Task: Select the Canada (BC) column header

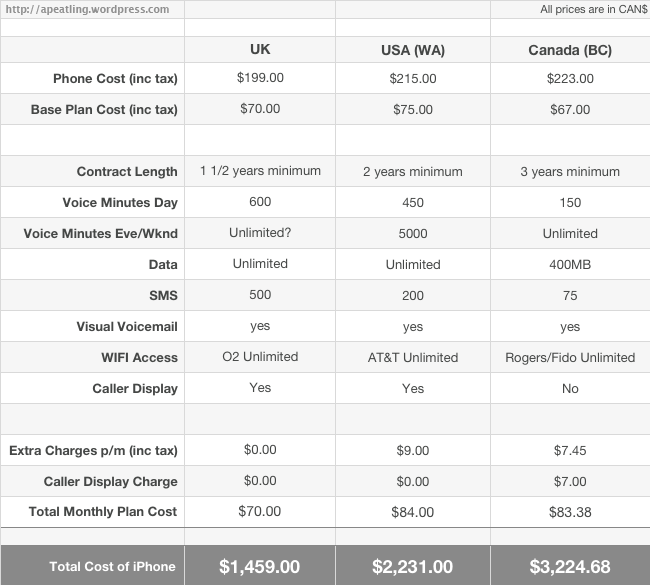Action: (x=570, y=50)
